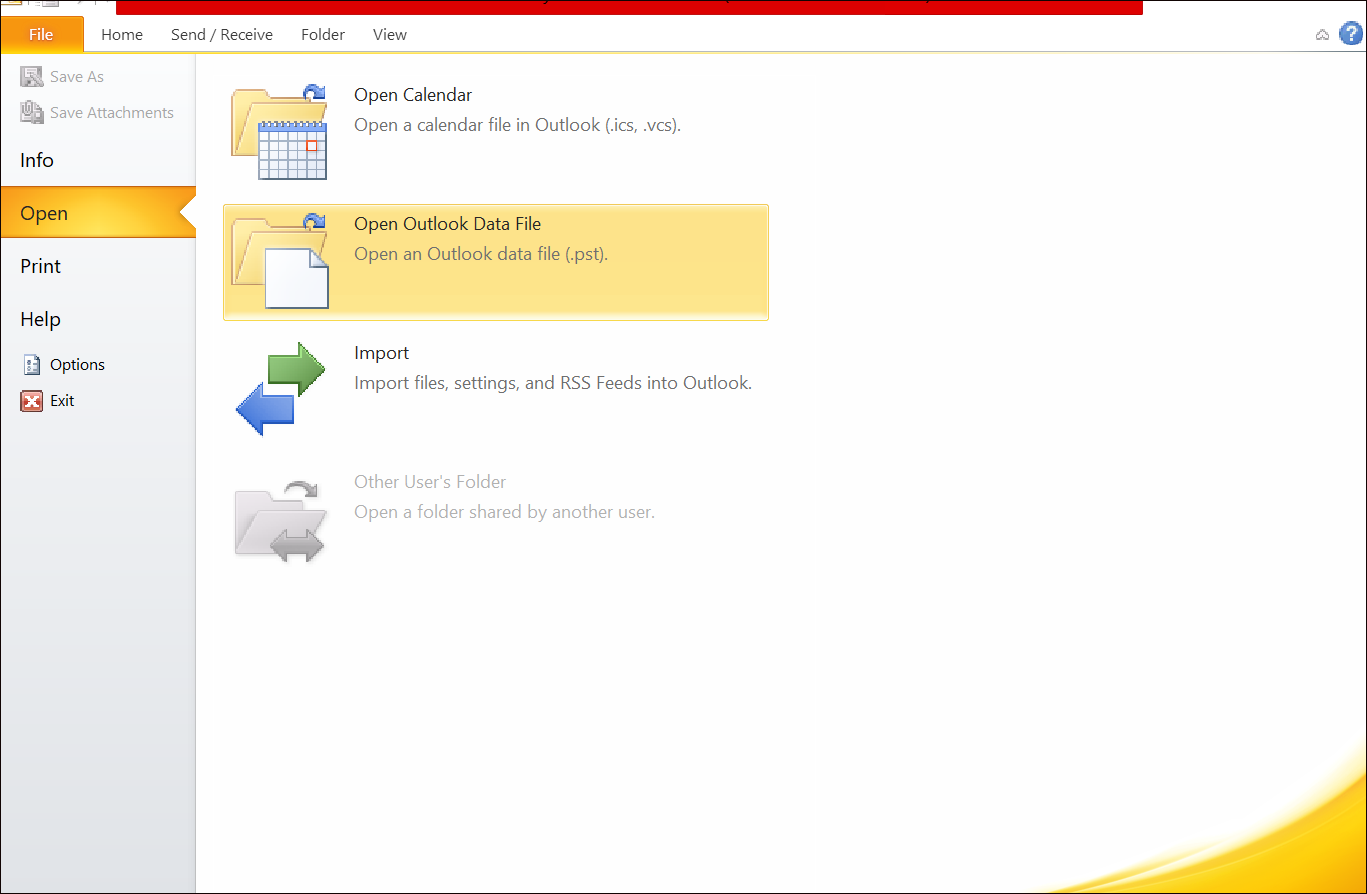Switch to the Send / Receive tab
The height and width of the screenshot is (894, 1367).
point(222,35)
